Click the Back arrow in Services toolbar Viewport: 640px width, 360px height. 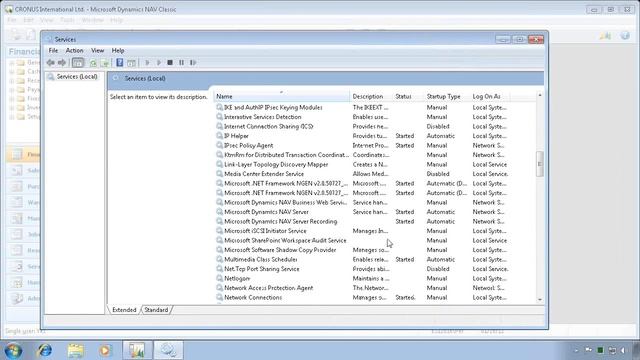point(50,63)
